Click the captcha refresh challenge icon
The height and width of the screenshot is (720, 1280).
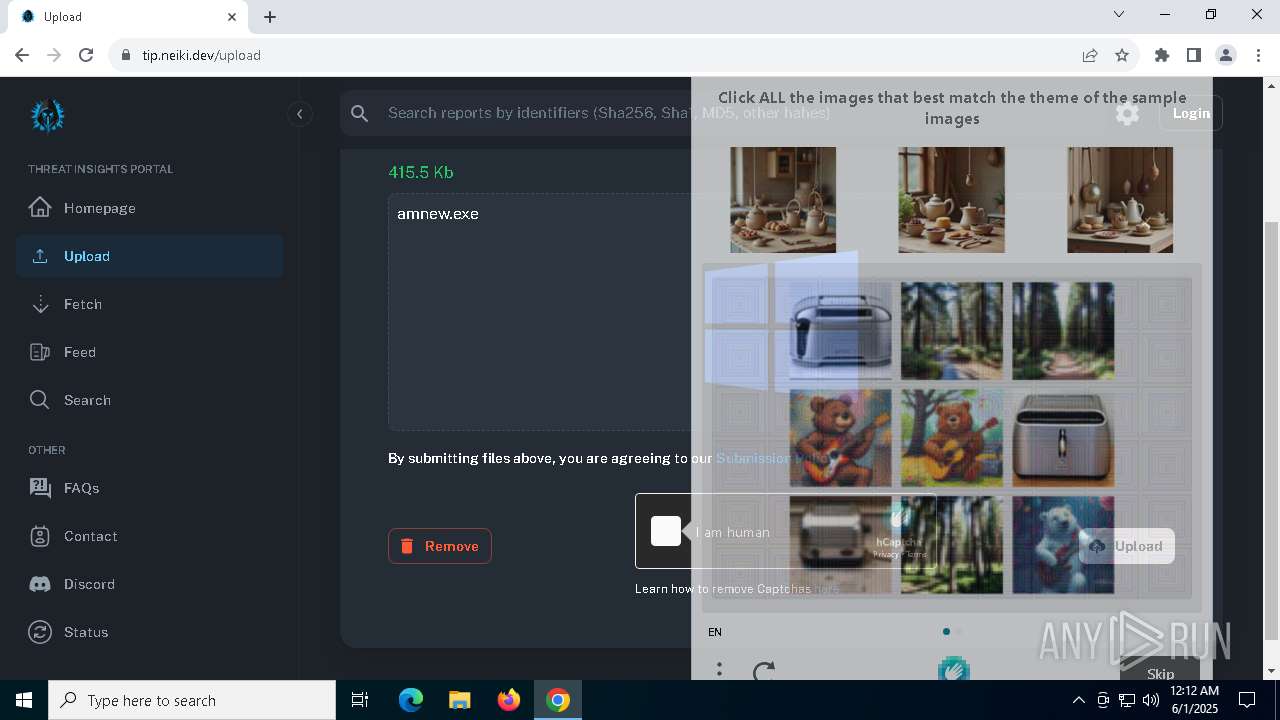point(764,670)
